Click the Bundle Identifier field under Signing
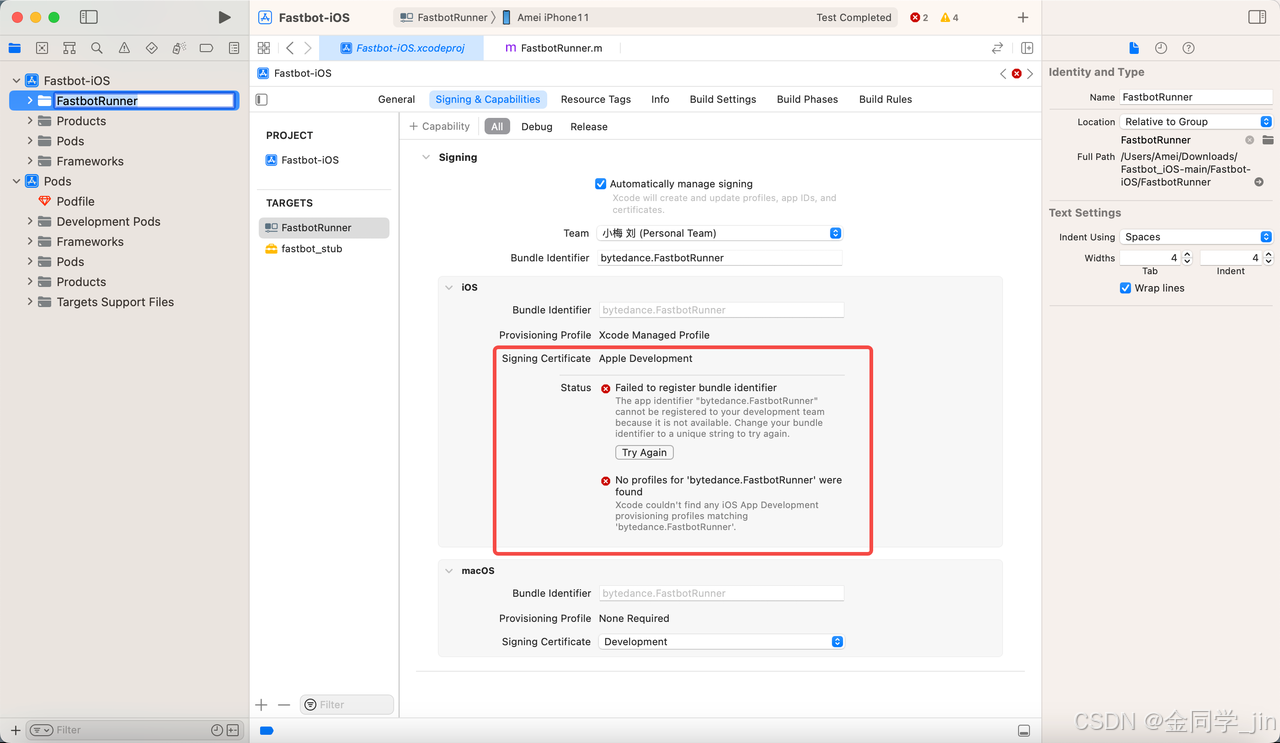1280x743 pixels. coord(720,258)
